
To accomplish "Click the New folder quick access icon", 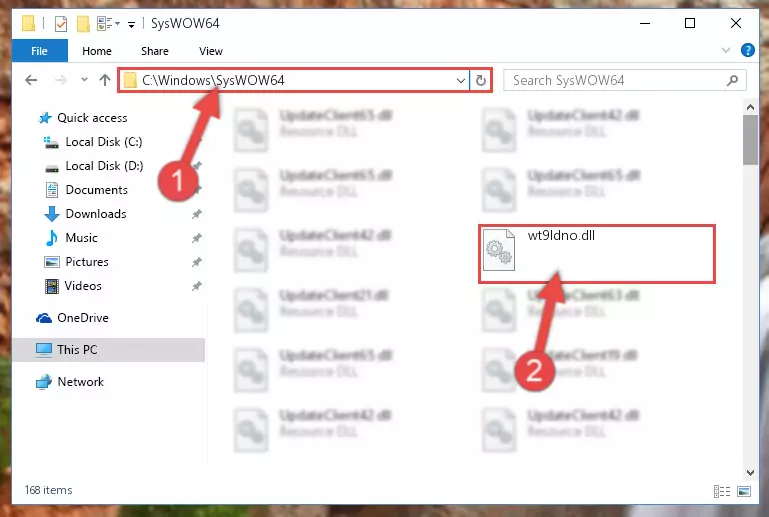I will pyautogui.click(x=83, y=24).
